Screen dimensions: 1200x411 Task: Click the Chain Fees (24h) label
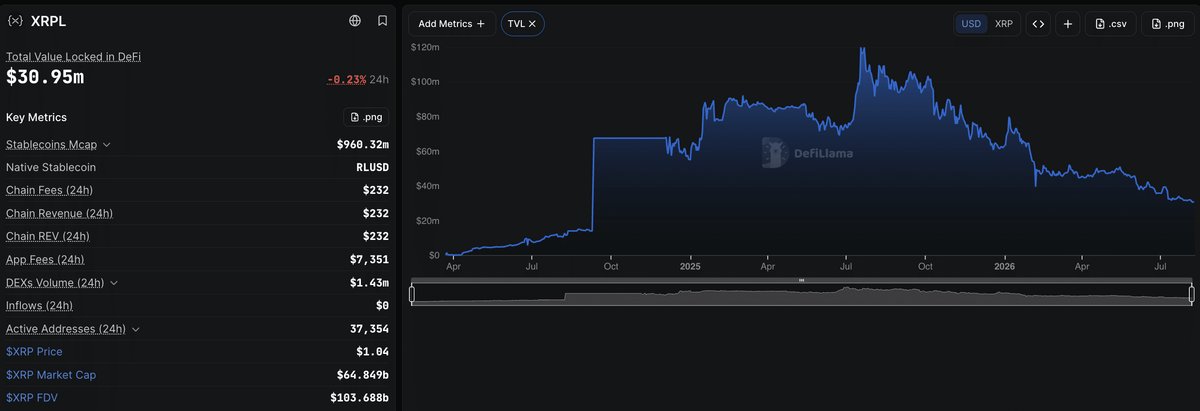(49, 190)
